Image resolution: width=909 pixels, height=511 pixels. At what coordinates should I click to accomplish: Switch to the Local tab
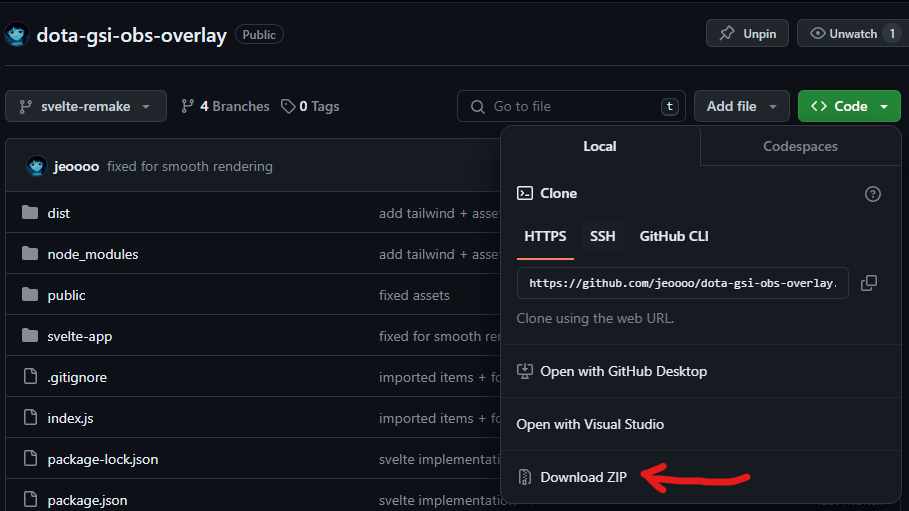(x=600, y=146)
